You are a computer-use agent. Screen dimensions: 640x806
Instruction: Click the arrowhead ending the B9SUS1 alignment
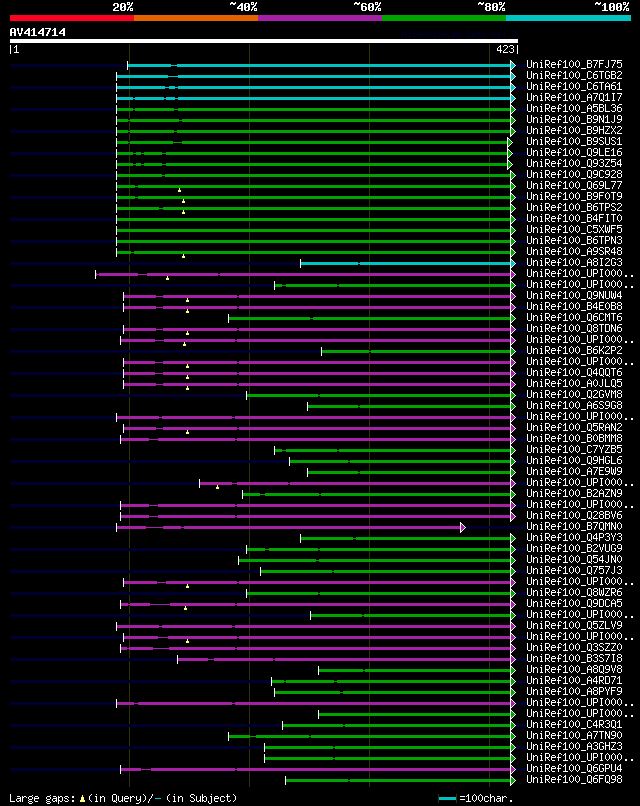point(510,142)
